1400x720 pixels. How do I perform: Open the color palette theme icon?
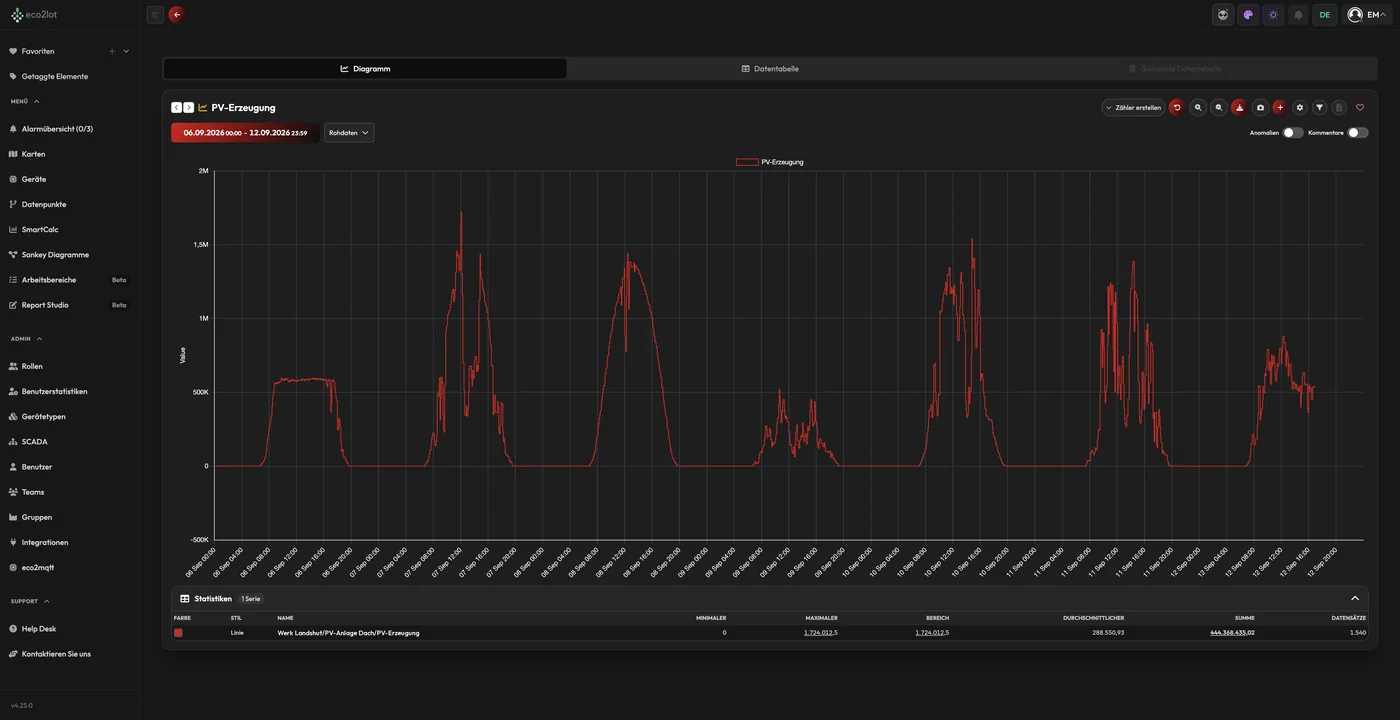[1248, 15]
